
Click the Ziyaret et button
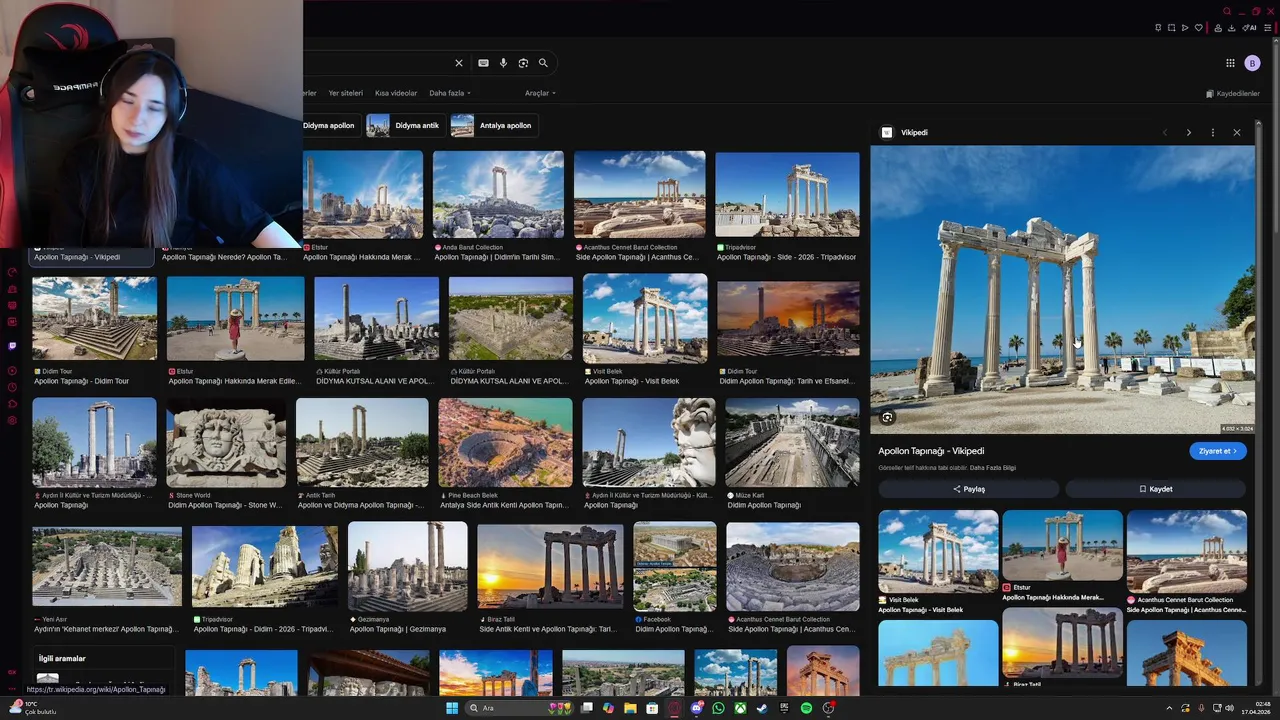pyautogui.click(x=1218, y=451)
